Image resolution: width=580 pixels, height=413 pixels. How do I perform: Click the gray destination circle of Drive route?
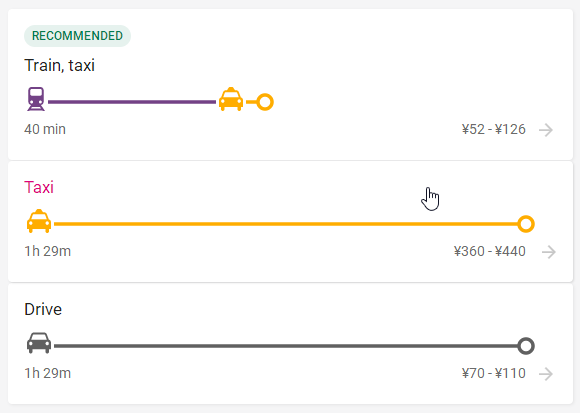[x=526, y=346]
